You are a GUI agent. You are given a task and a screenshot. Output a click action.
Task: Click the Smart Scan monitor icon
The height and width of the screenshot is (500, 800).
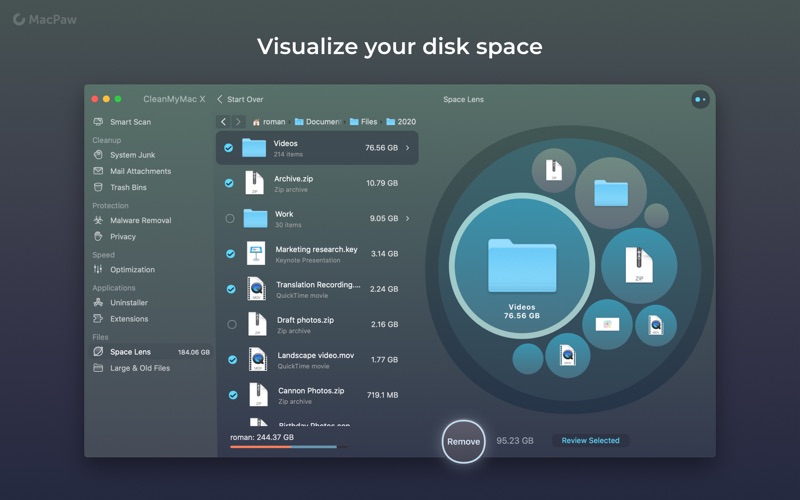coord(98,121)
